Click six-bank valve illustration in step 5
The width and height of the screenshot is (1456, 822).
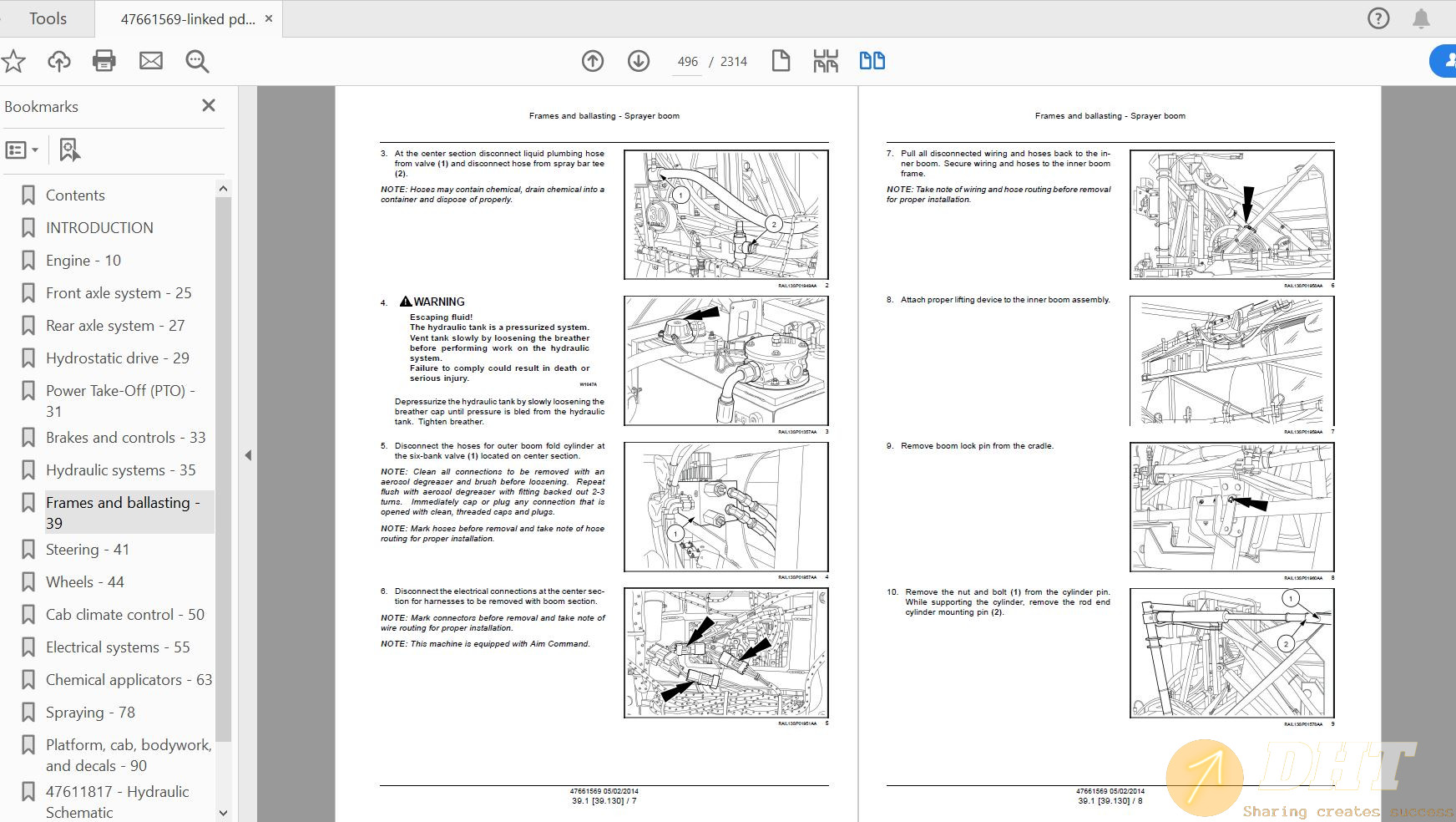point(726,507)
